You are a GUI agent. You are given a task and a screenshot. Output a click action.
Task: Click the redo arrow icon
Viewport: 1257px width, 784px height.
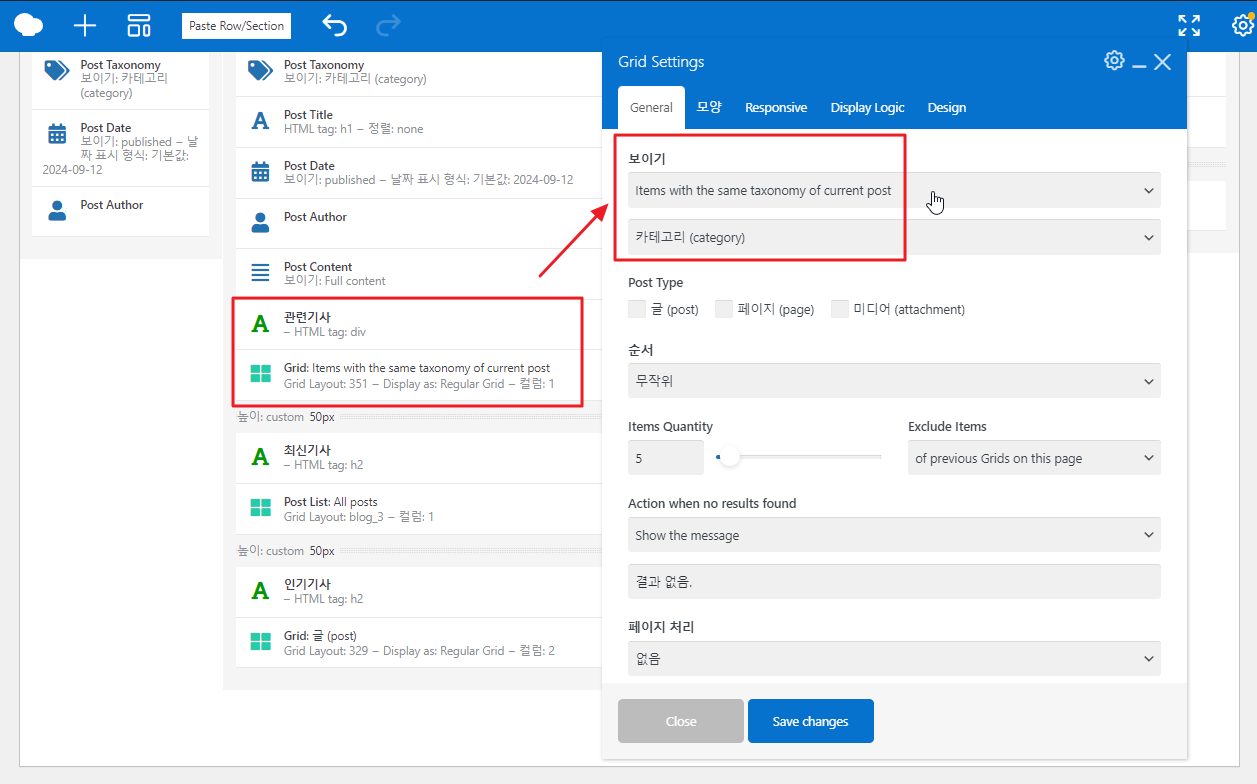click(388, 25)
